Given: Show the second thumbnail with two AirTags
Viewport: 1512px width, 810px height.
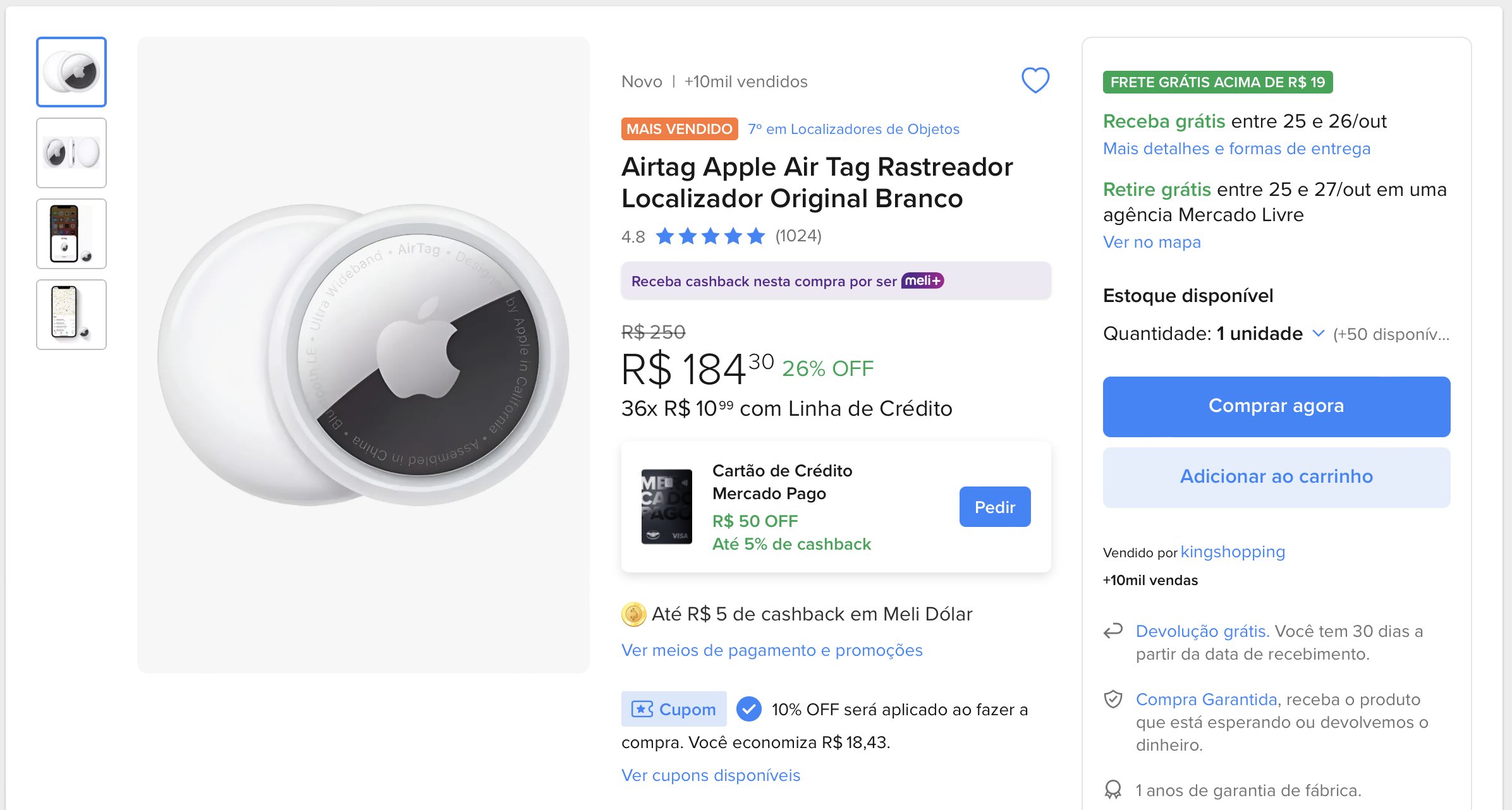Looking at the screenshot, I should click(x=71, y=153).
